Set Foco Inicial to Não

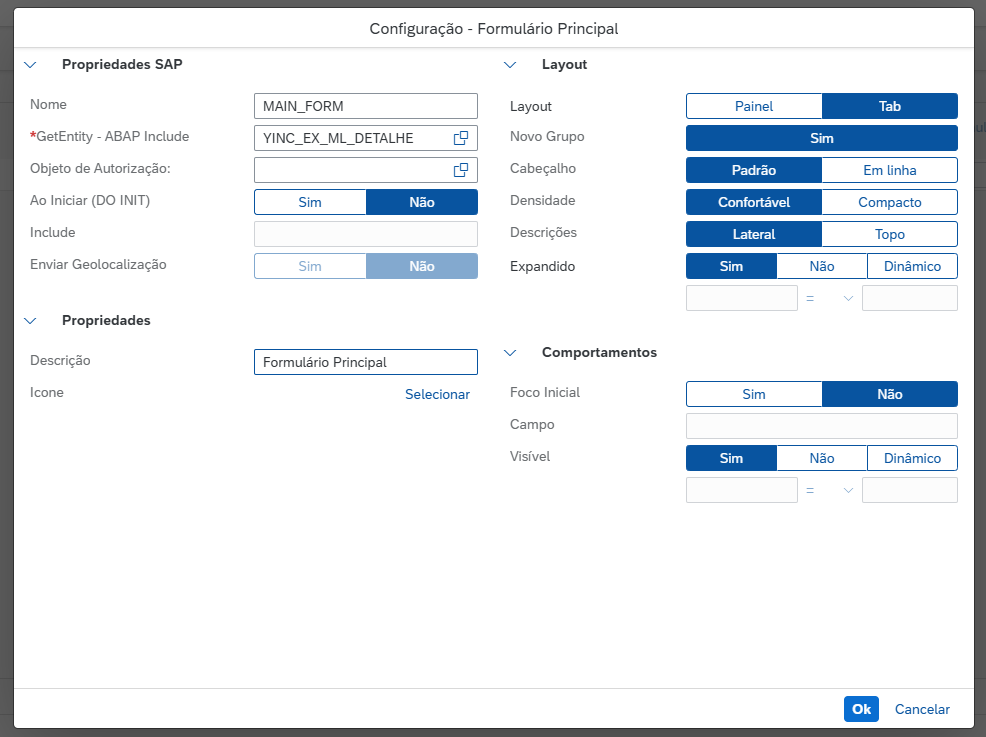(890, 394)
